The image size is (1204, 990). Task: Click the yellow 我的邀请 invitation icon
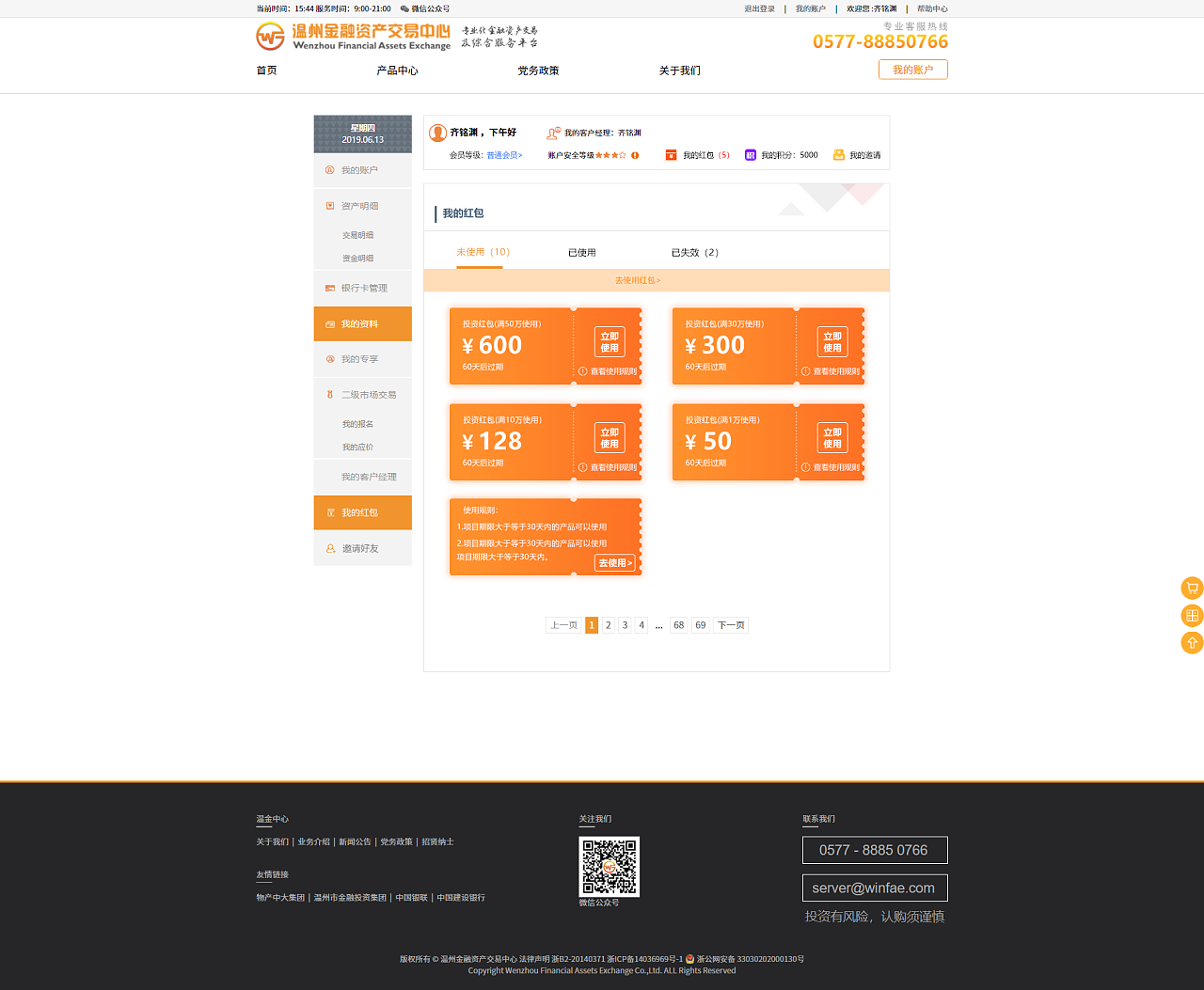pos(839,155)
